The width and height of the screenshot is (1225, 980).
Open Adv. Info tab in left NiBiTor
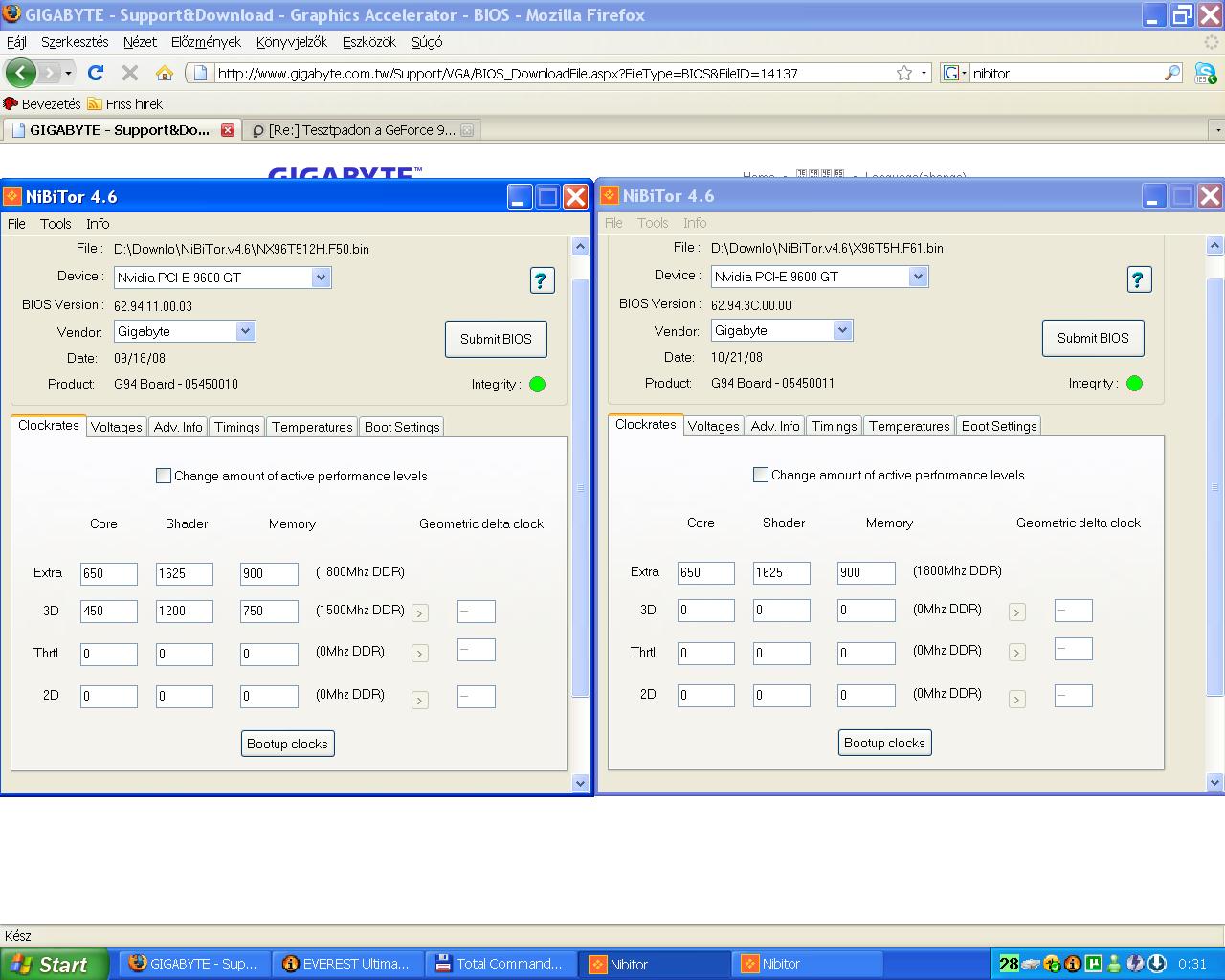(178, 427)
